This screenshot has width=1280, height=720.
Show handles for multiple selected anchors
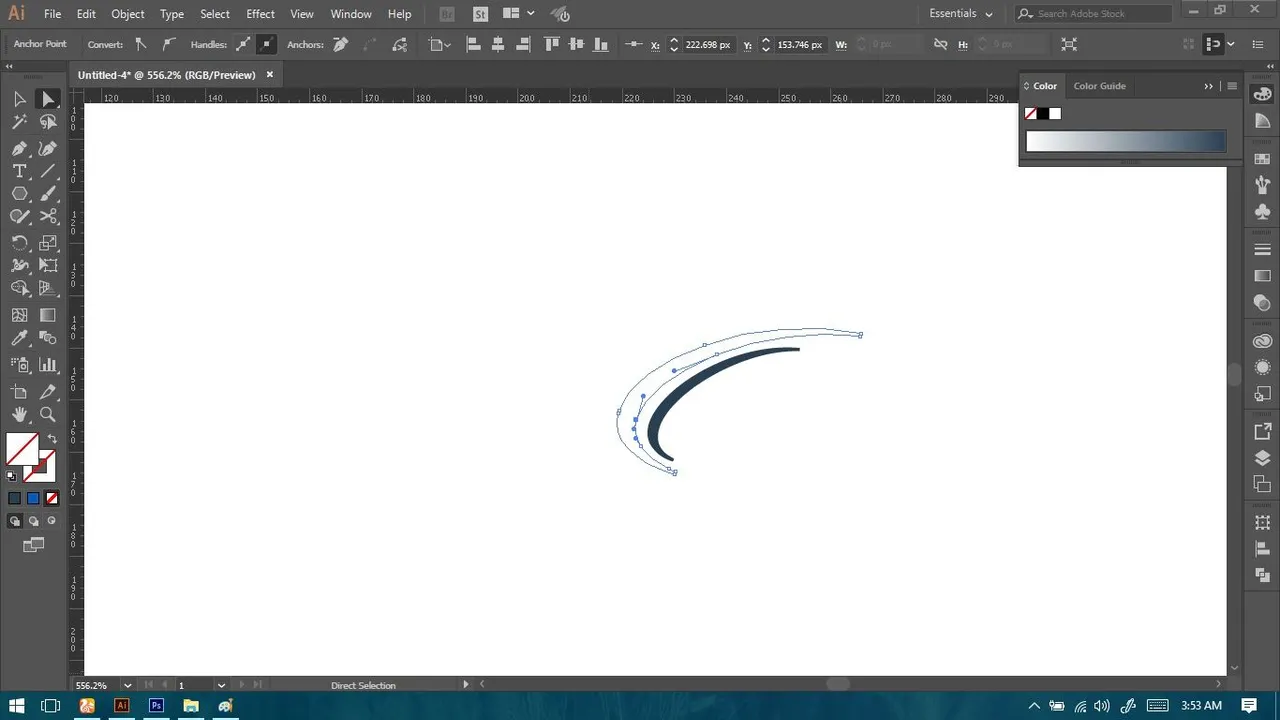click(x=243, y=44)
